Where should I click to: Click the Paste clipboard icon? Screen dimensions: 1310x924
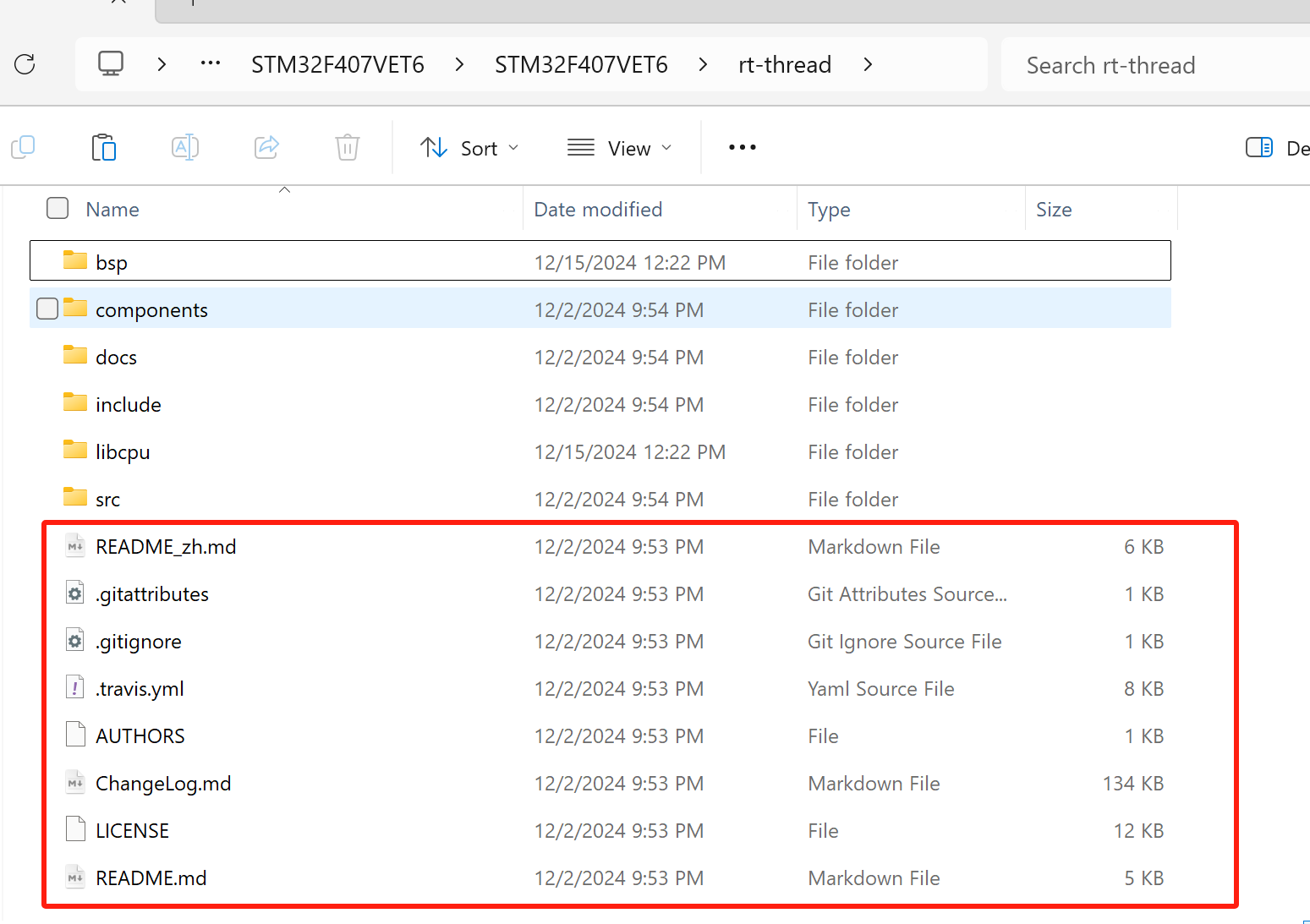(x=104, y=147)
